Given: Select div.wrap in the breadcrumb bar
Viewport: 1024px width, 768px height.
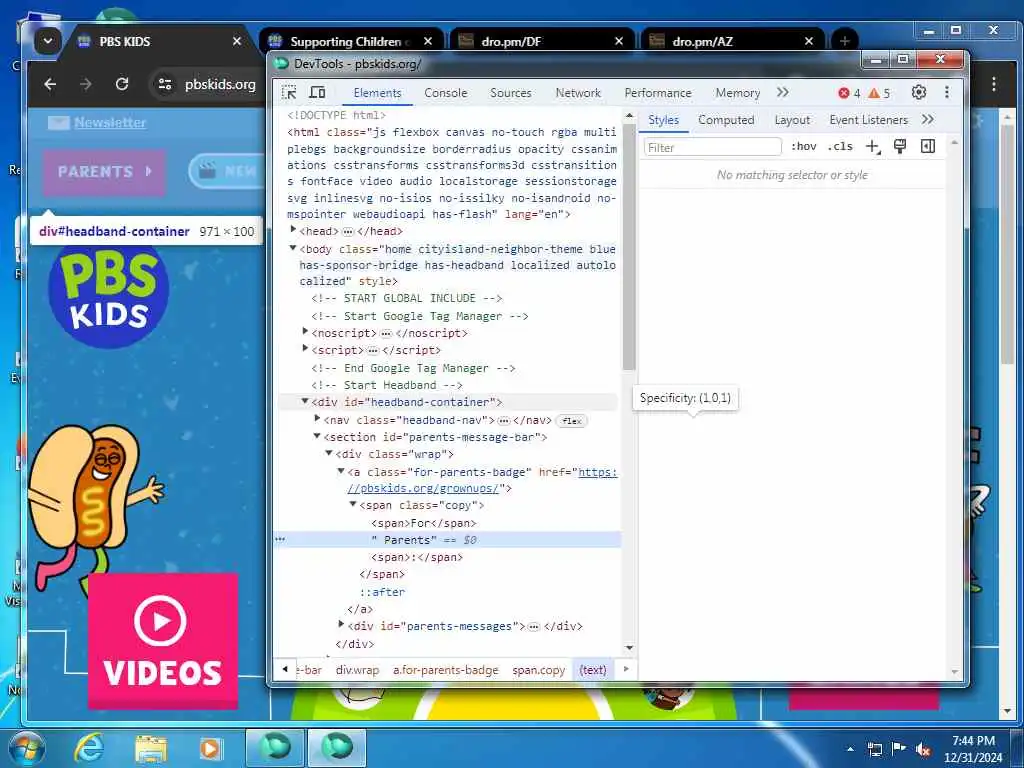Looking at the screenshot, I should 357,670.
